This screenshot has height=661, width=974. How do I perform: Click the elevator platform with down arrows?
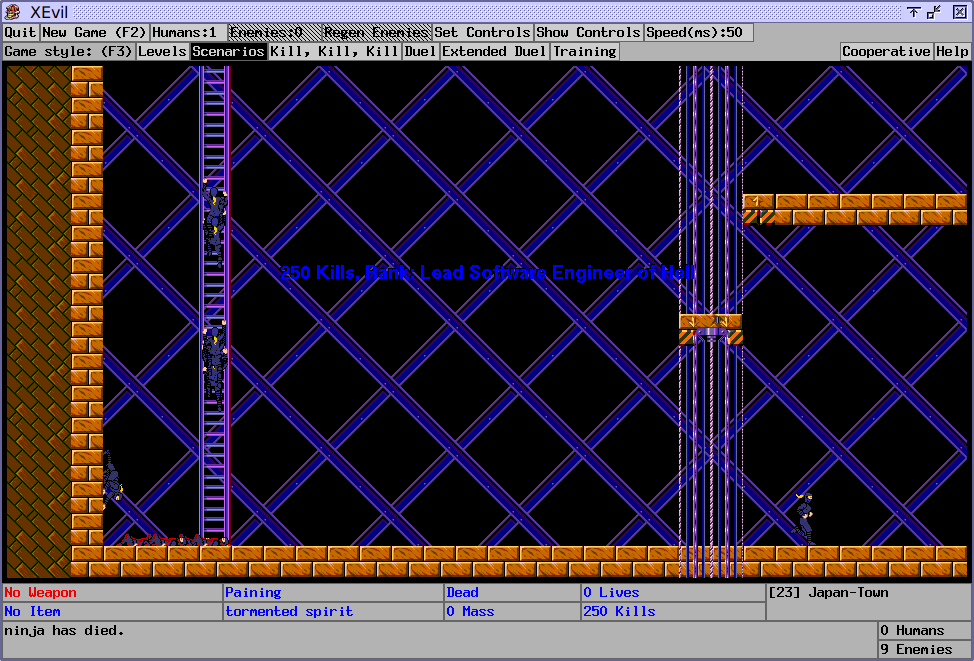711,329
